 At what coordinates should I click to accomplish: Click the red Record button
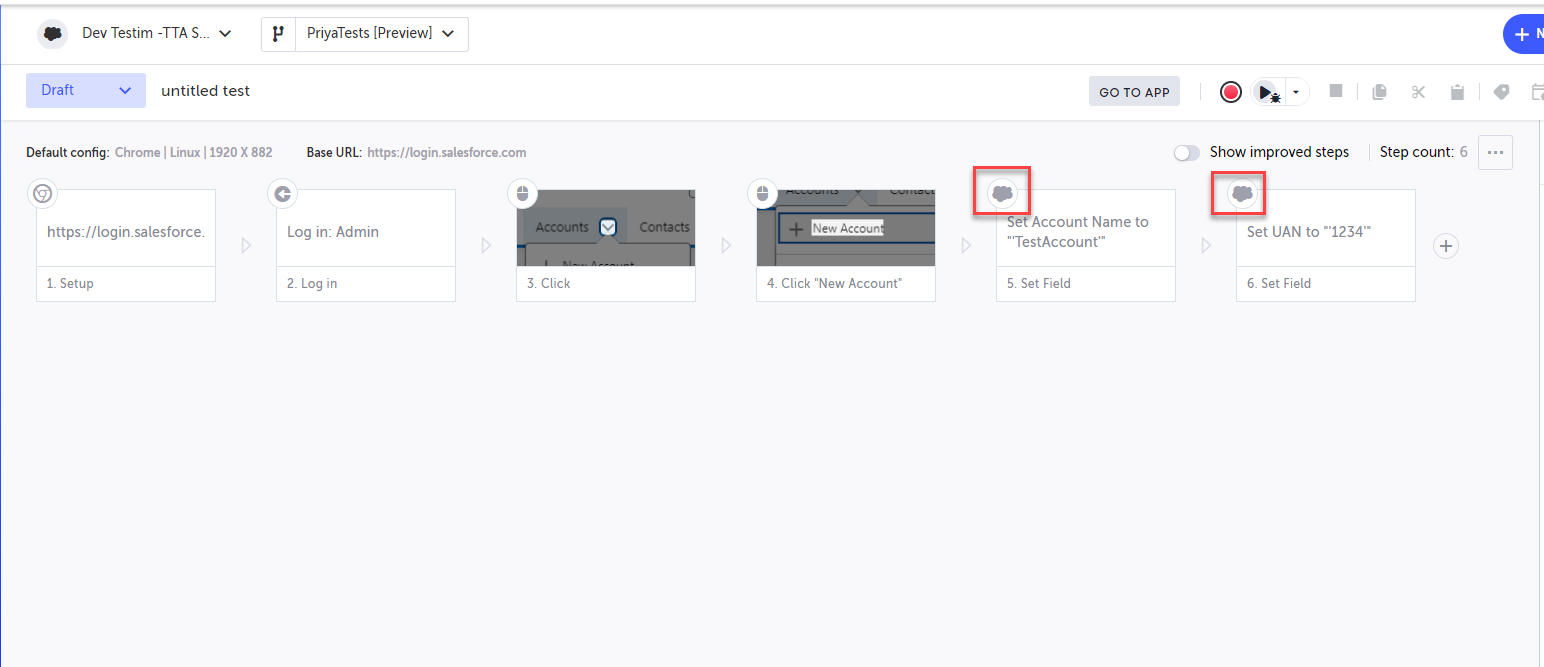1231,92
